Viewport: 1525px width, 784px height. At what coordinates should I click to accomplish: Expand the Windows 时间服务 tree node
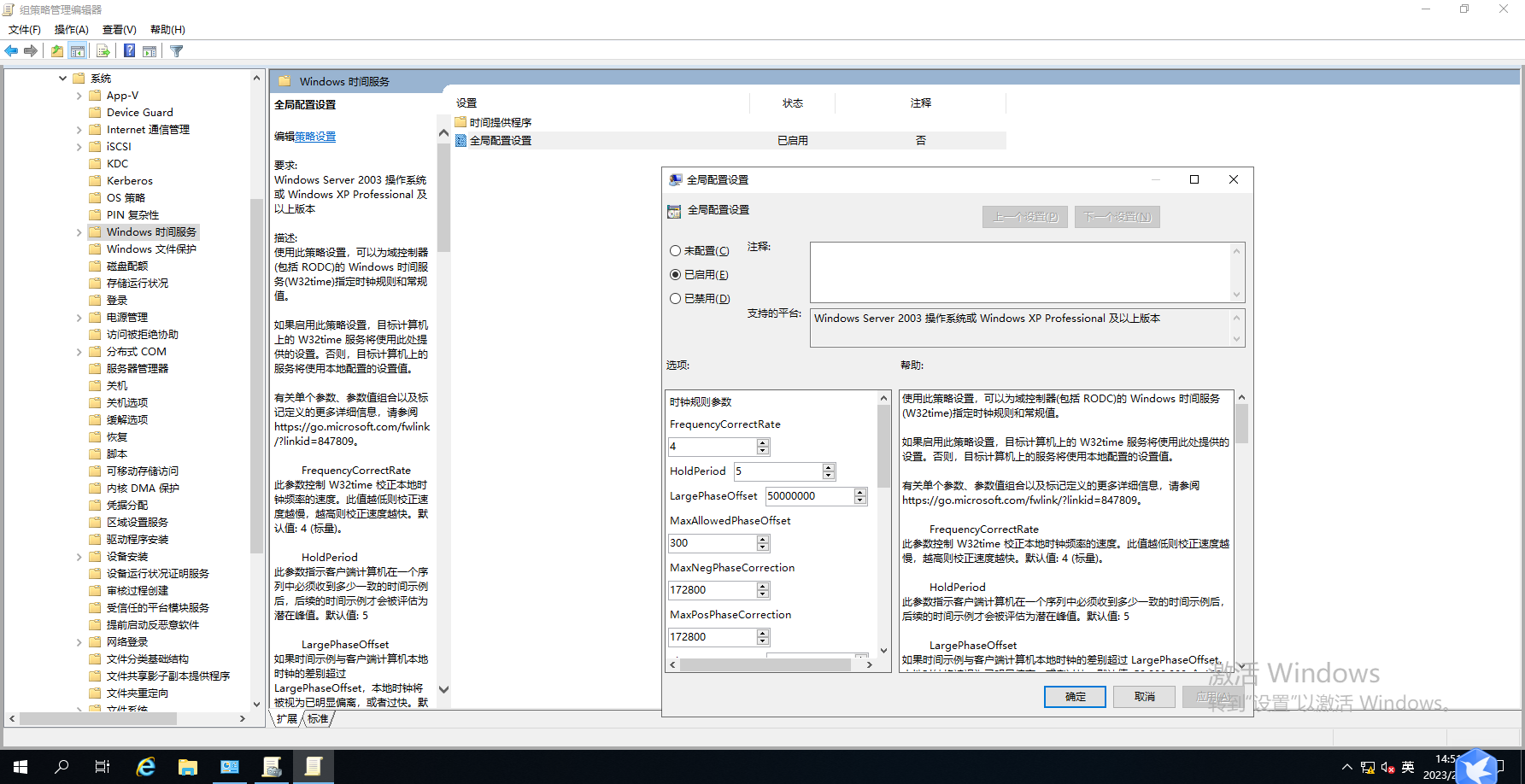79,232
